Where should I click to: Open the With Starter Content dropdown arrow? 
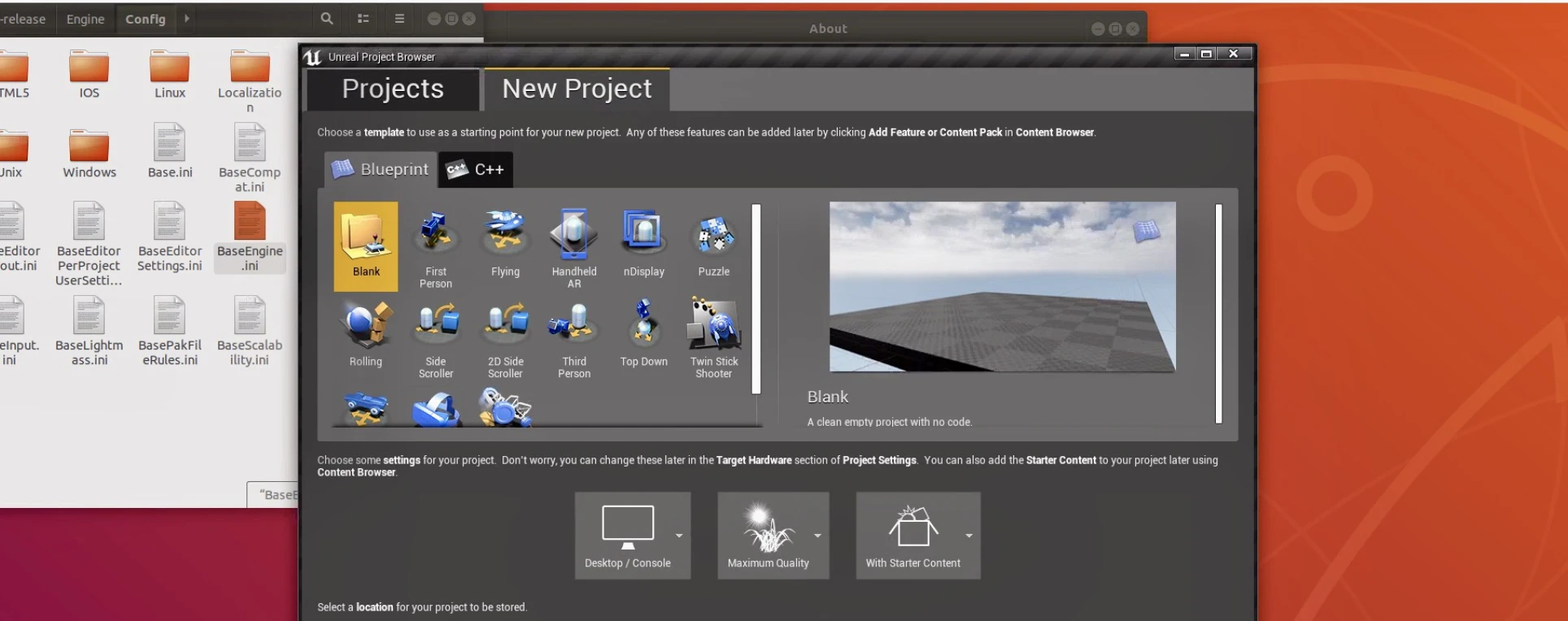pyautogui.click(x=969, y=536)
